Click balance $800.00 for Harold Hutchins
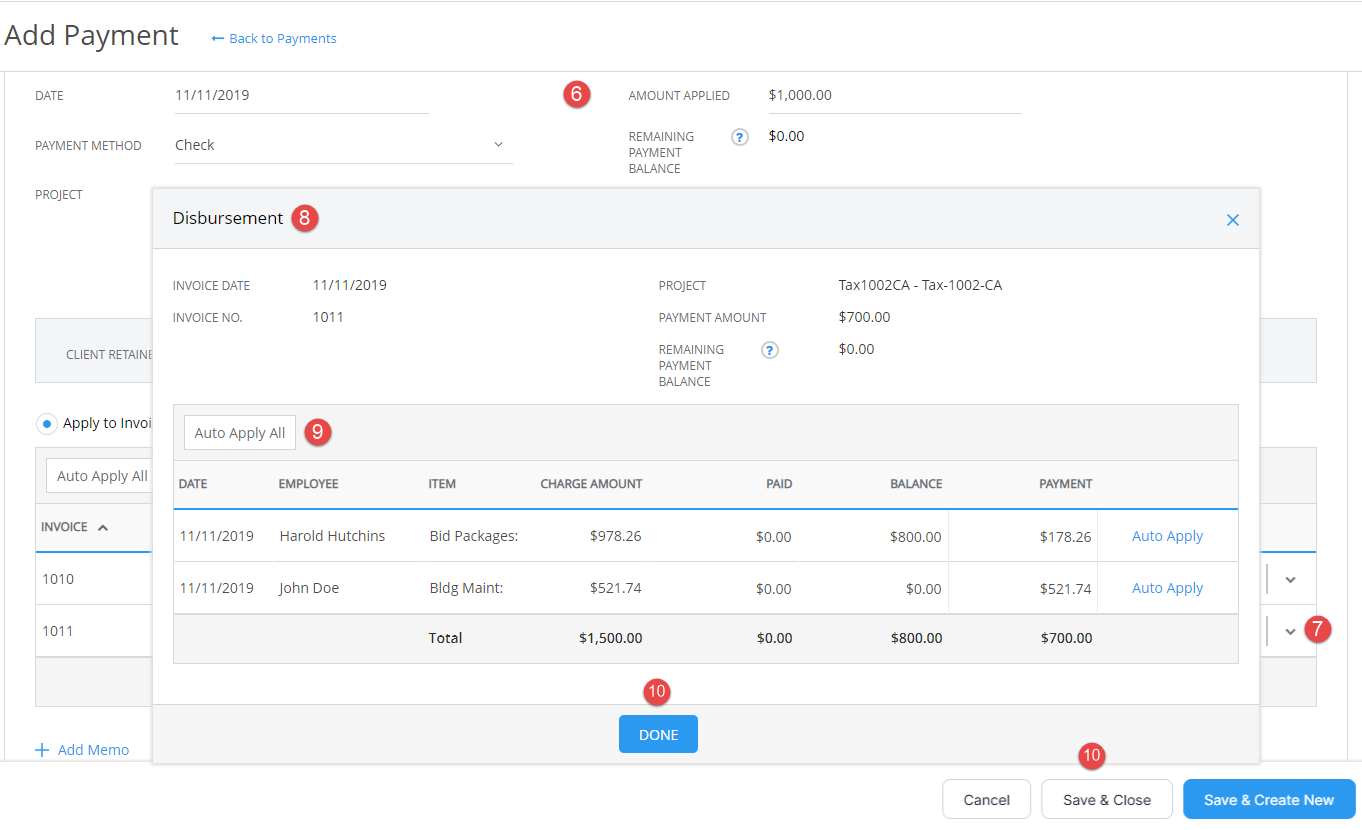Screen dimensions: 1362x830 (x=916, y=536)
